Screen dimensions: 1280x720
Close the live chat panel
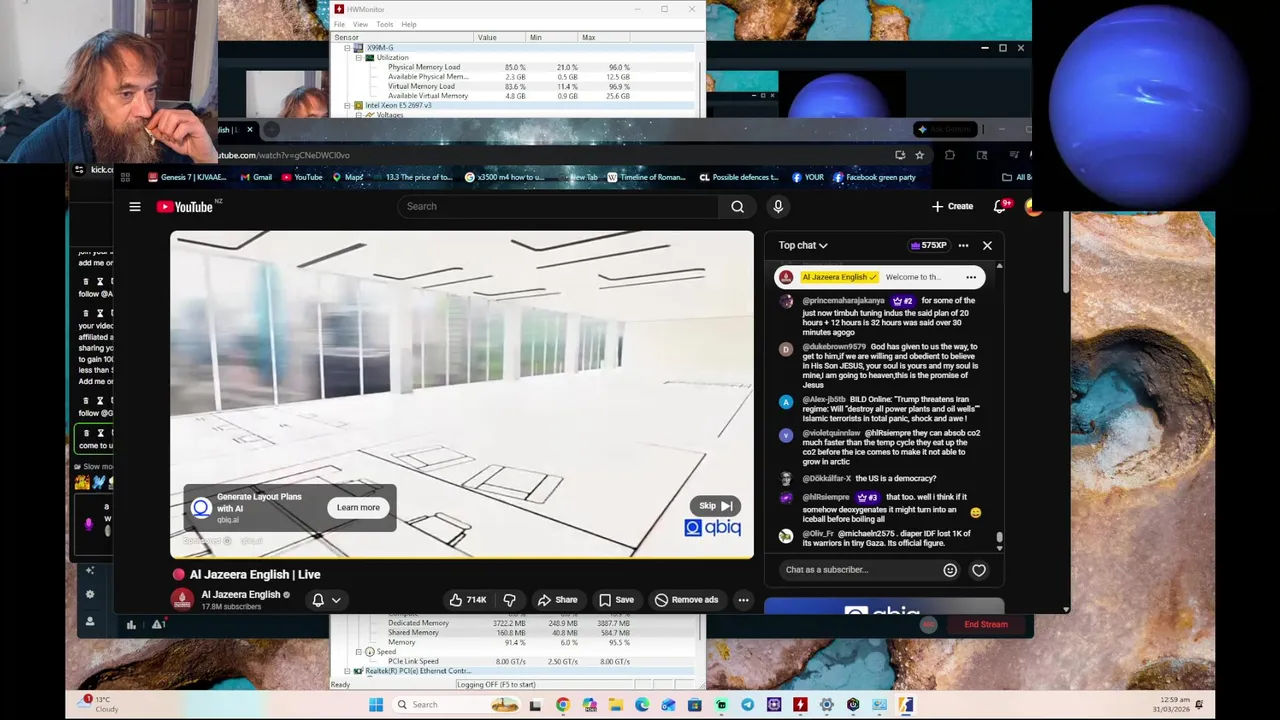(x=987, y=245)
